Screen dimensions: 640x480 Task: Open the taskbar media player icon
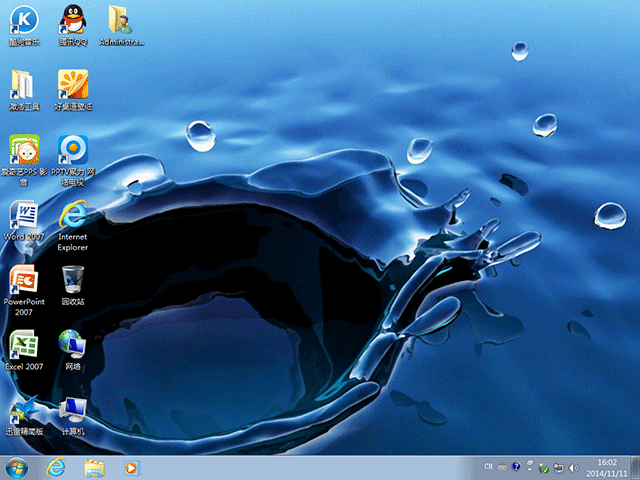pyautogui.click(x=131, y=467)
